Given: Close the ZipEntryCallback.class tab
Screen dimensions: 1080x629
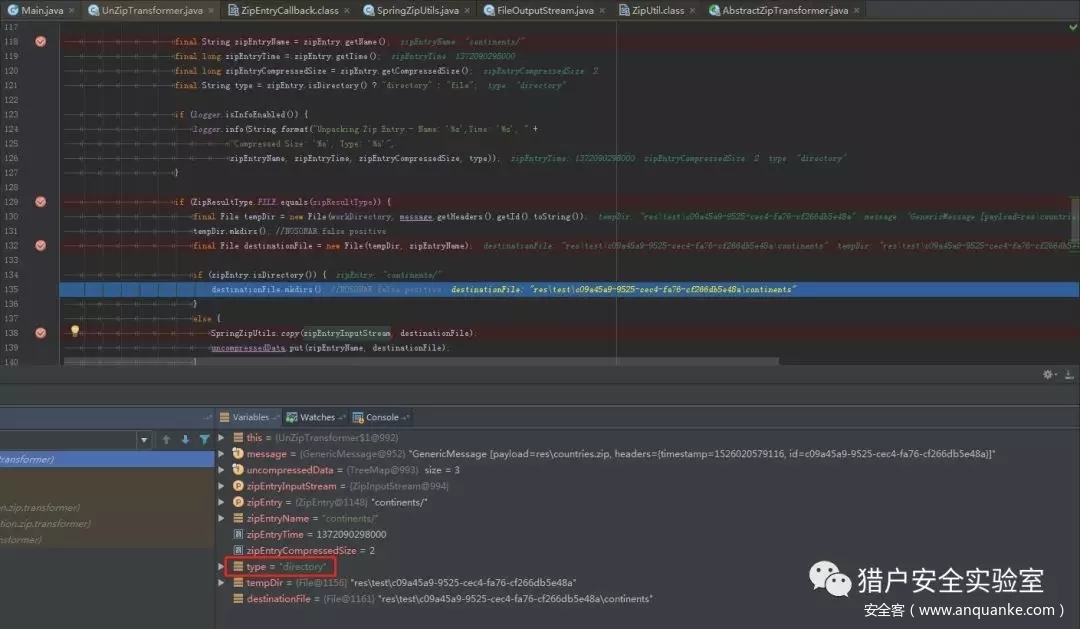Looking at the screenshot, I should click(x=346, y=11).
